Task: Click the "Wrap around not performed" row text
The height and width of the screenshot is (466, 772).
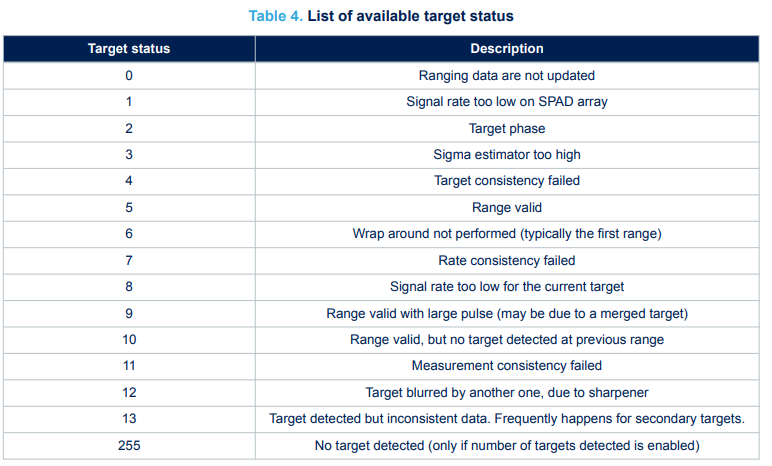Action: coord(507,234)
